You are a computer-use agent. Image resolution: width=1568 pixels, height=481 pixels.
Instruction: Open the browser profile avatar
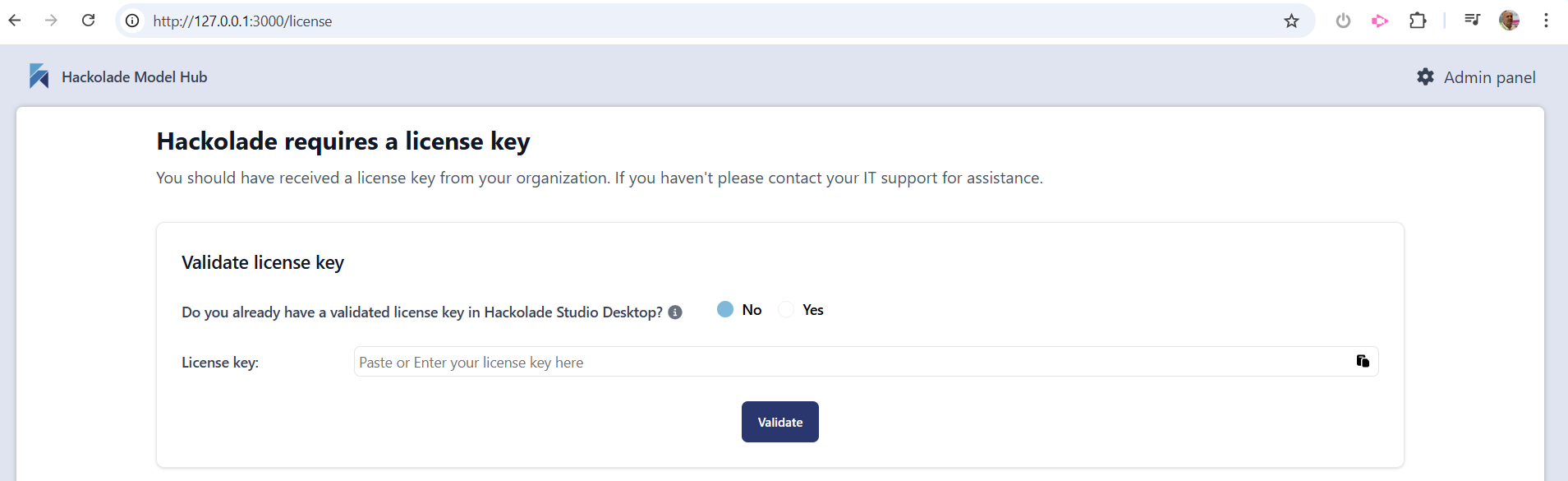pos(1509,21)
